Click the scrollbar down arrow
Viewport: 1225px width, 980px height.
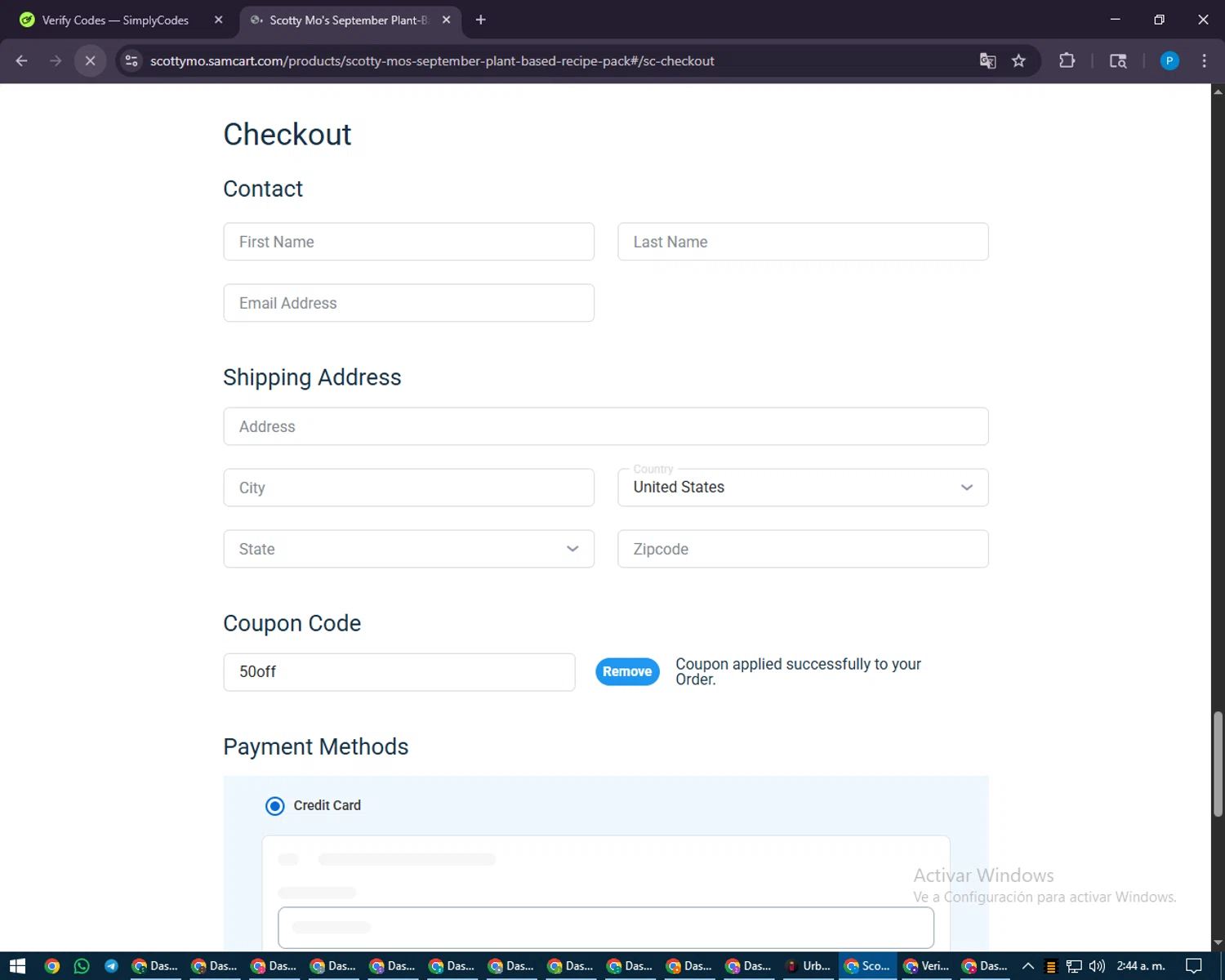pos(1218,943)
